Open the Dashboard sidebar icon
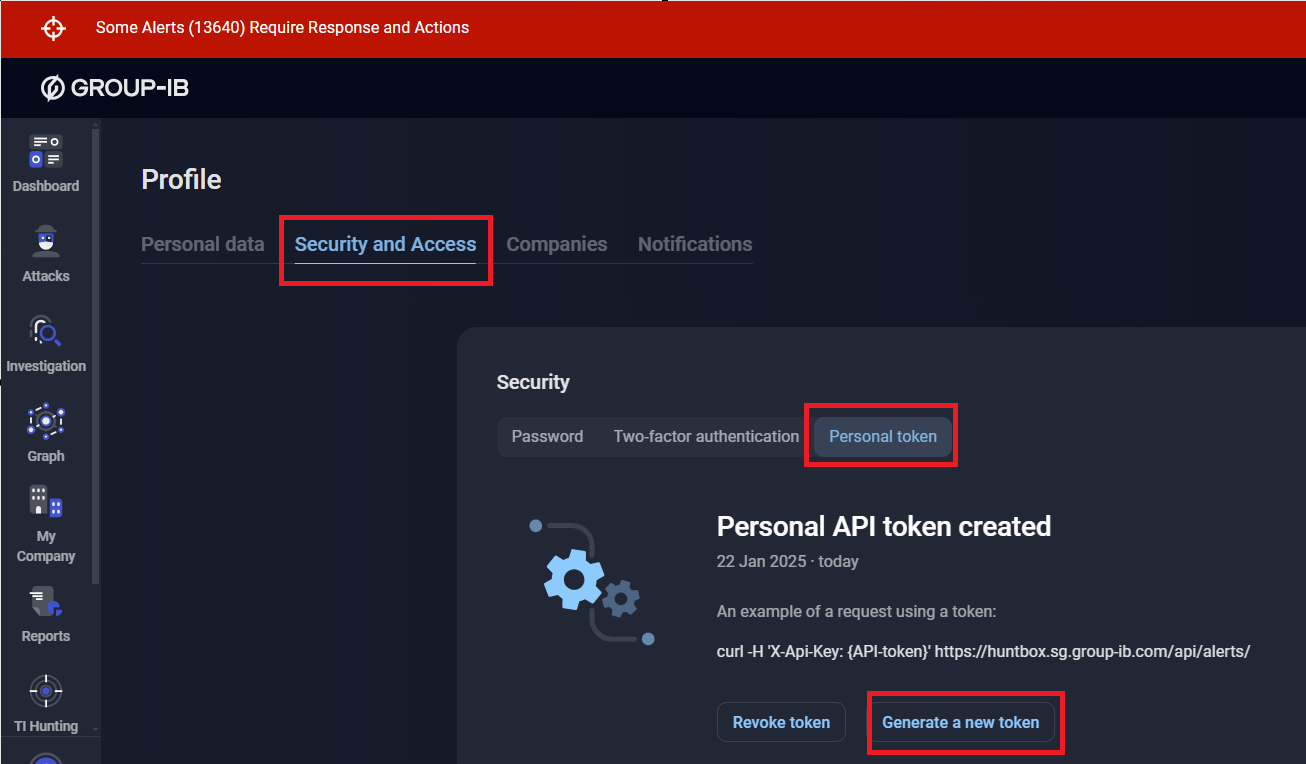This screenshot has height=764, width=1306. coord(46,152)
